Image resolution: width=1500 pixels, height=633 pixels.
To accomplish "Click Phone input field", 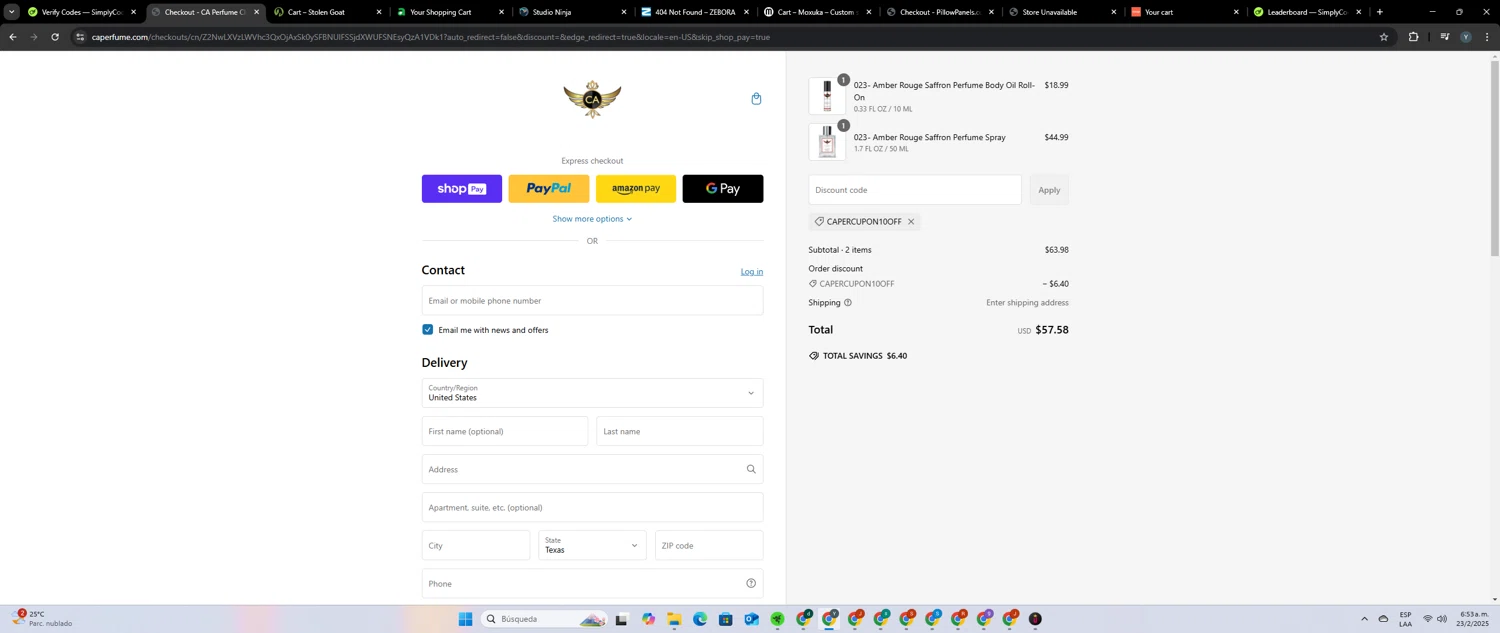I will tap(592, 584).
